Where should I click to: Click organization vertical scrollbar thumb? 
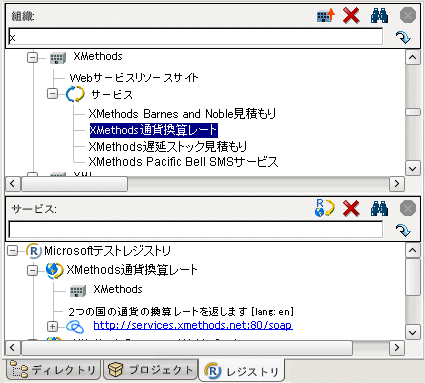[413, 112]
